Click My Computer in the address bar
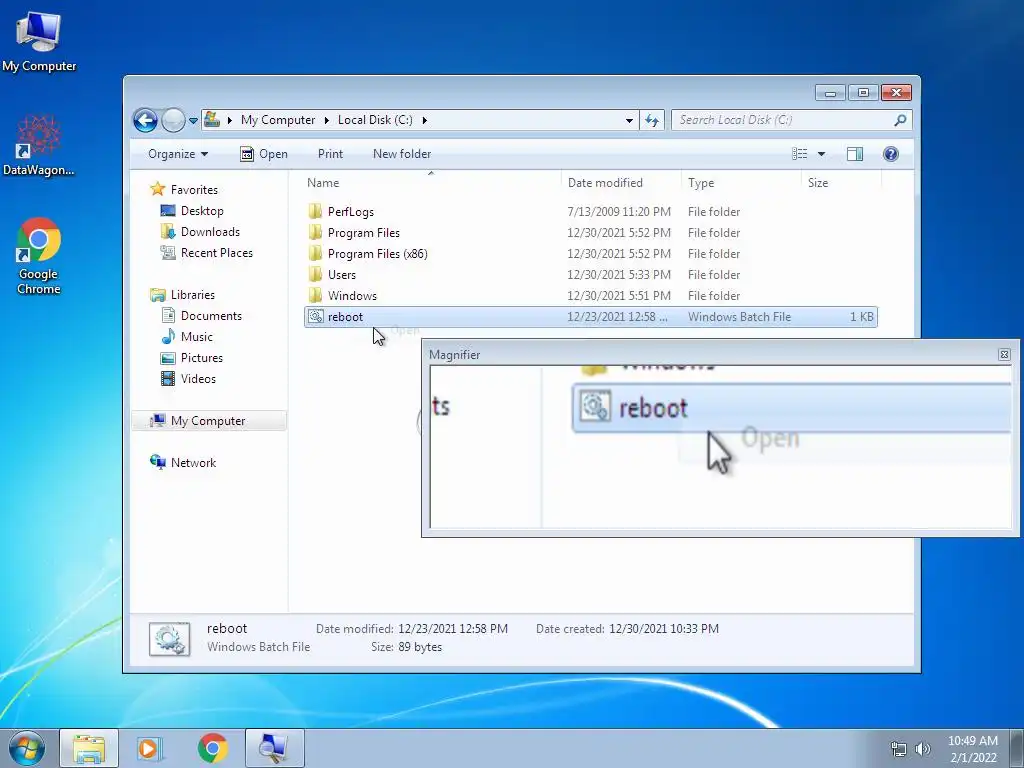1024x768 pixels. tap(278, 120)
